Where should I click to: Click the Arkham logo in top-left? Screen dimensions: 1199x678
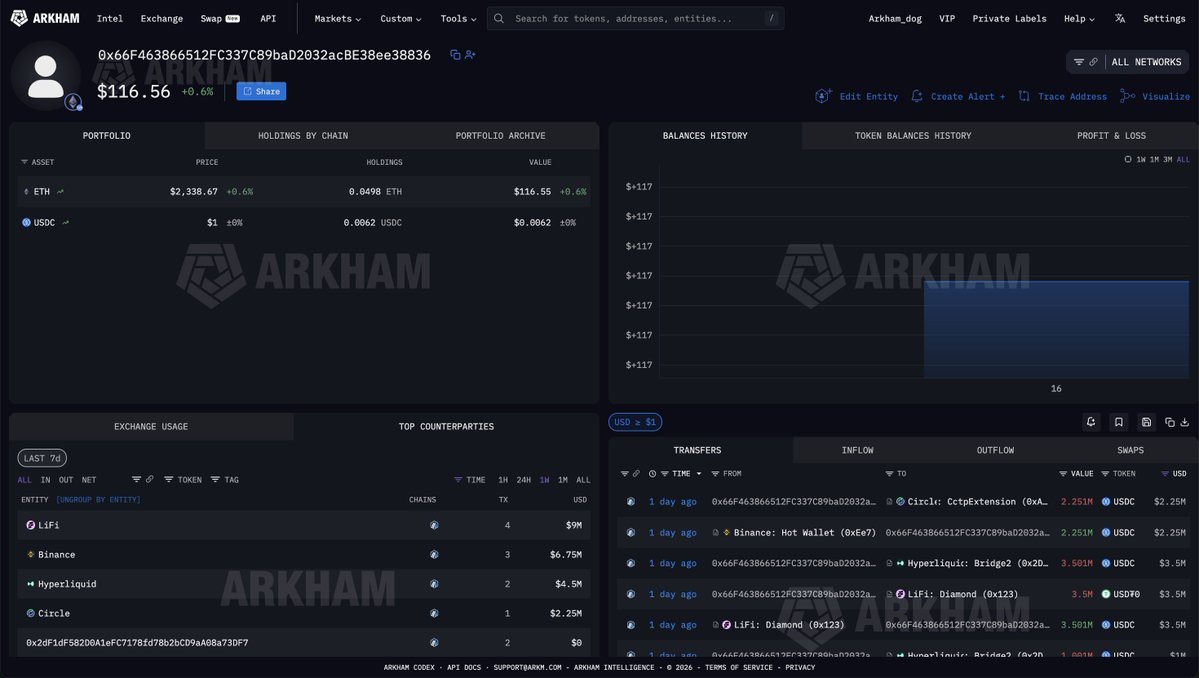(46, 18)
